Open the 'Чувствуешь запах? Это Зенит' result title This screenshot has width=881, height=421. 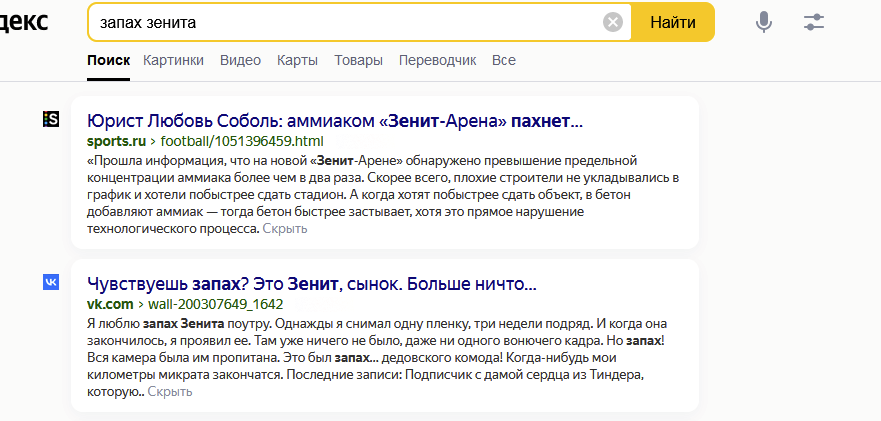[312, 284]
